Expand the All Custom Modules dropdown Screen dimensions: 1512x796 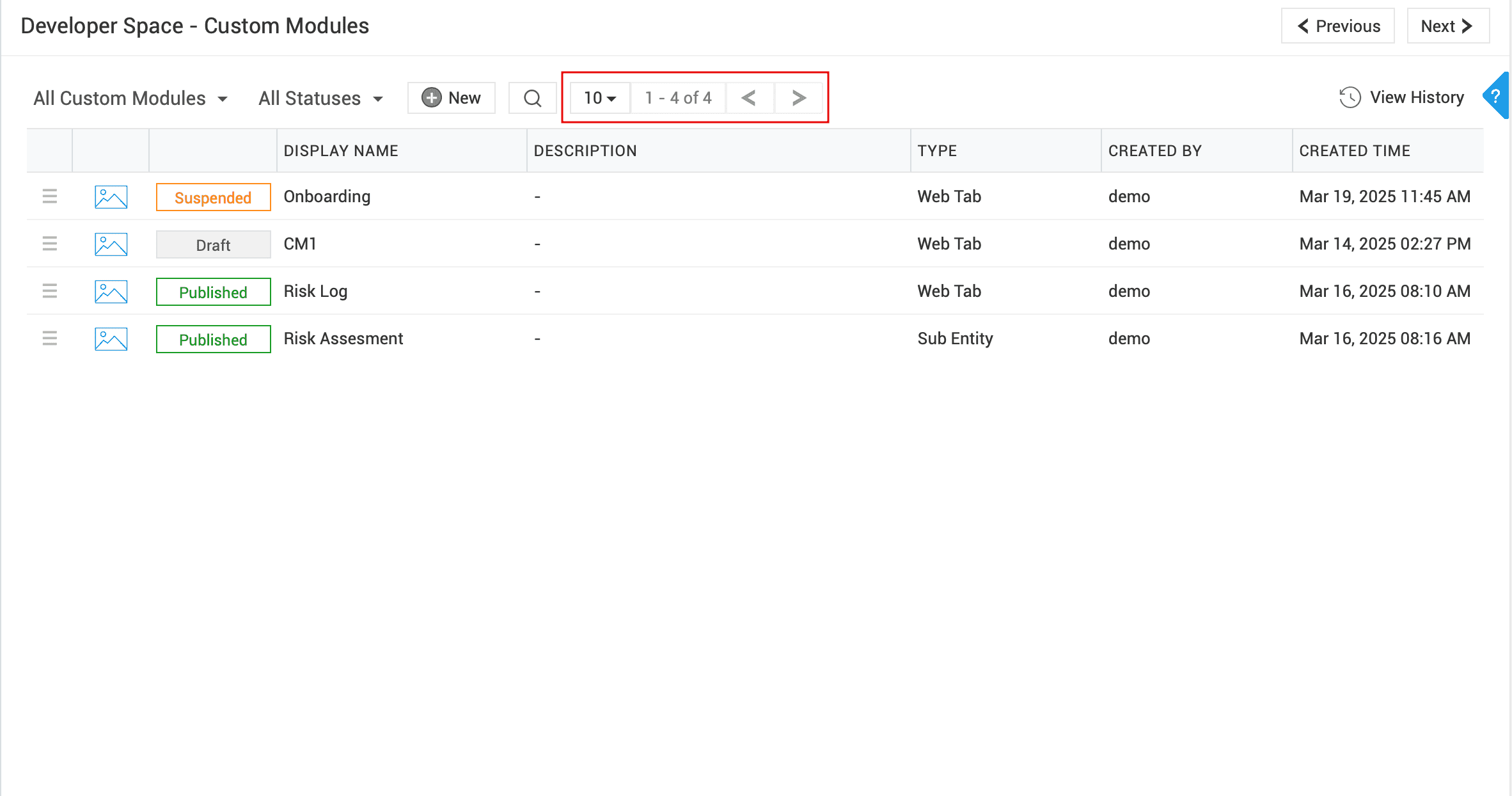130,99
